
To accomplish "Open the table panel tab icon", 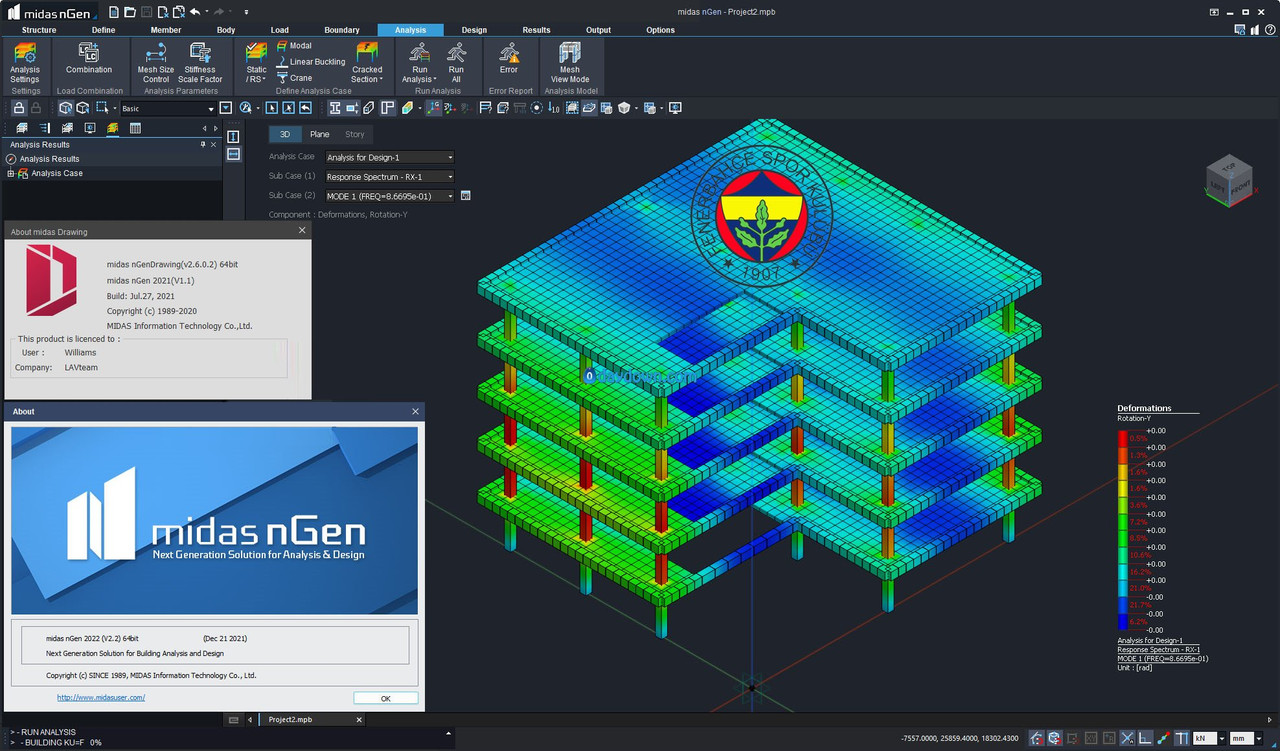I will coord(135,128).
